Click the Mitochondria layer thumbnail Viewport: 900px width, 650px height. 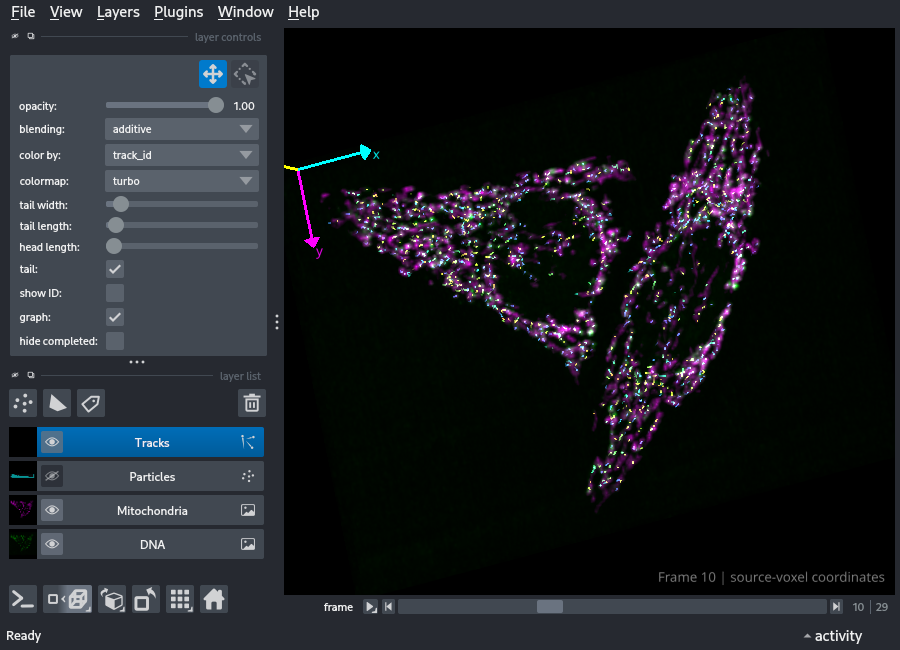tap(23, 510)
